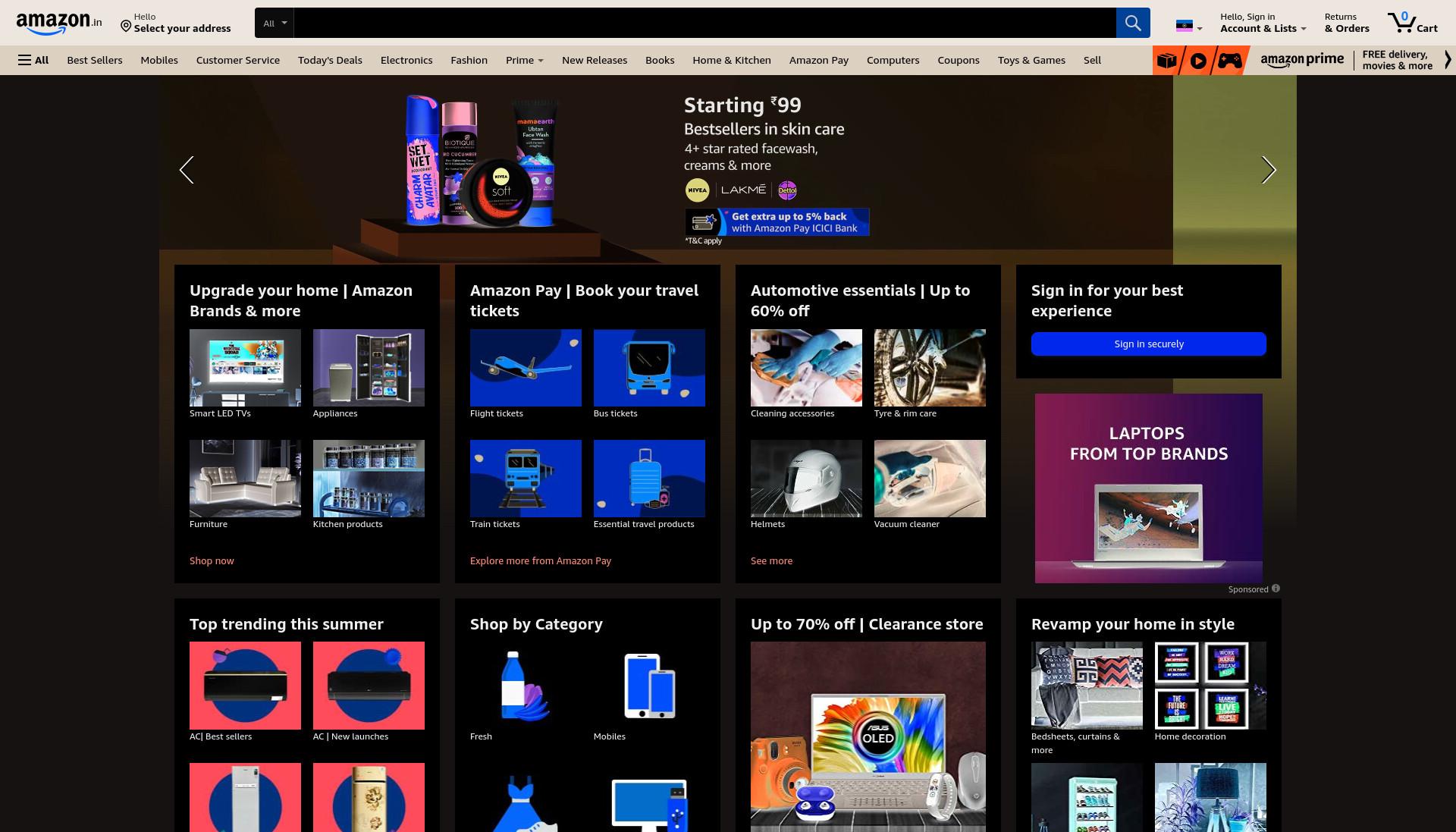1456x832 pixels.
Task: Open Mobiles from navigation bar
Action: click(159, 60)
